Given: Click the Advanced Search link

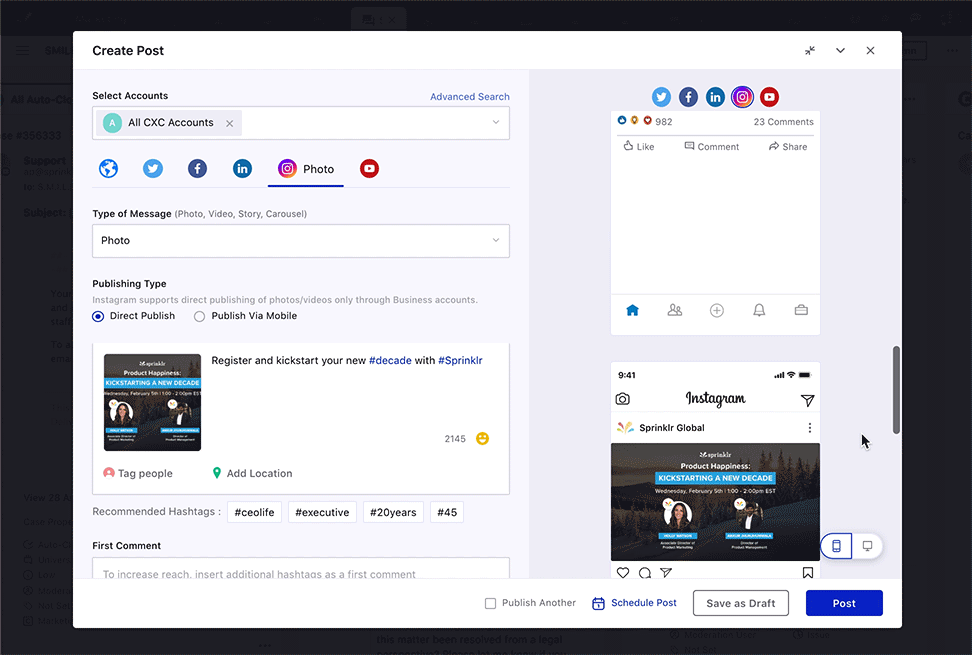Looking at the screenshot, I should [470, 97].
